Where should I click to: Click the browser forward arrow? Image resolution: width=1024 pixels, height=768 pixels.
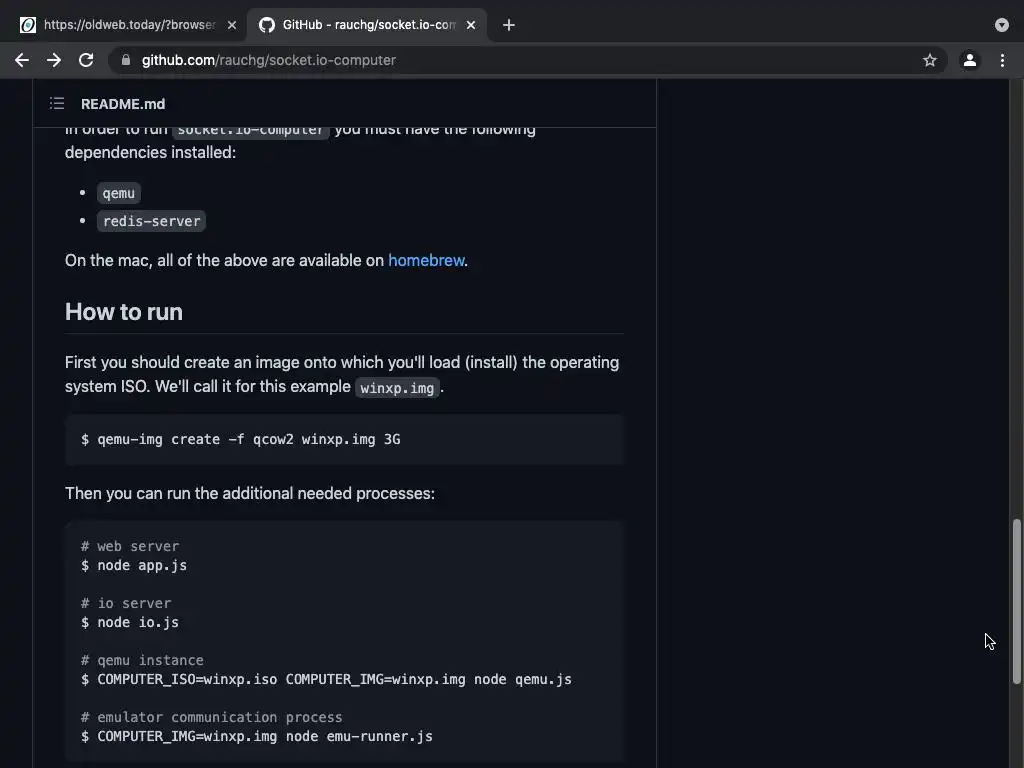point(54,60)
